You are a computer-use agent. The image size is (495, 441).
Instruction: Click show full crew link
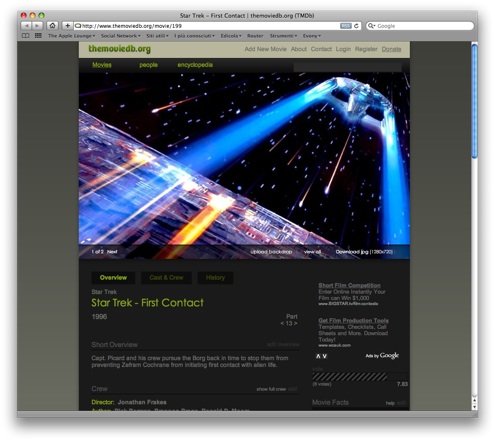point(271,389)
